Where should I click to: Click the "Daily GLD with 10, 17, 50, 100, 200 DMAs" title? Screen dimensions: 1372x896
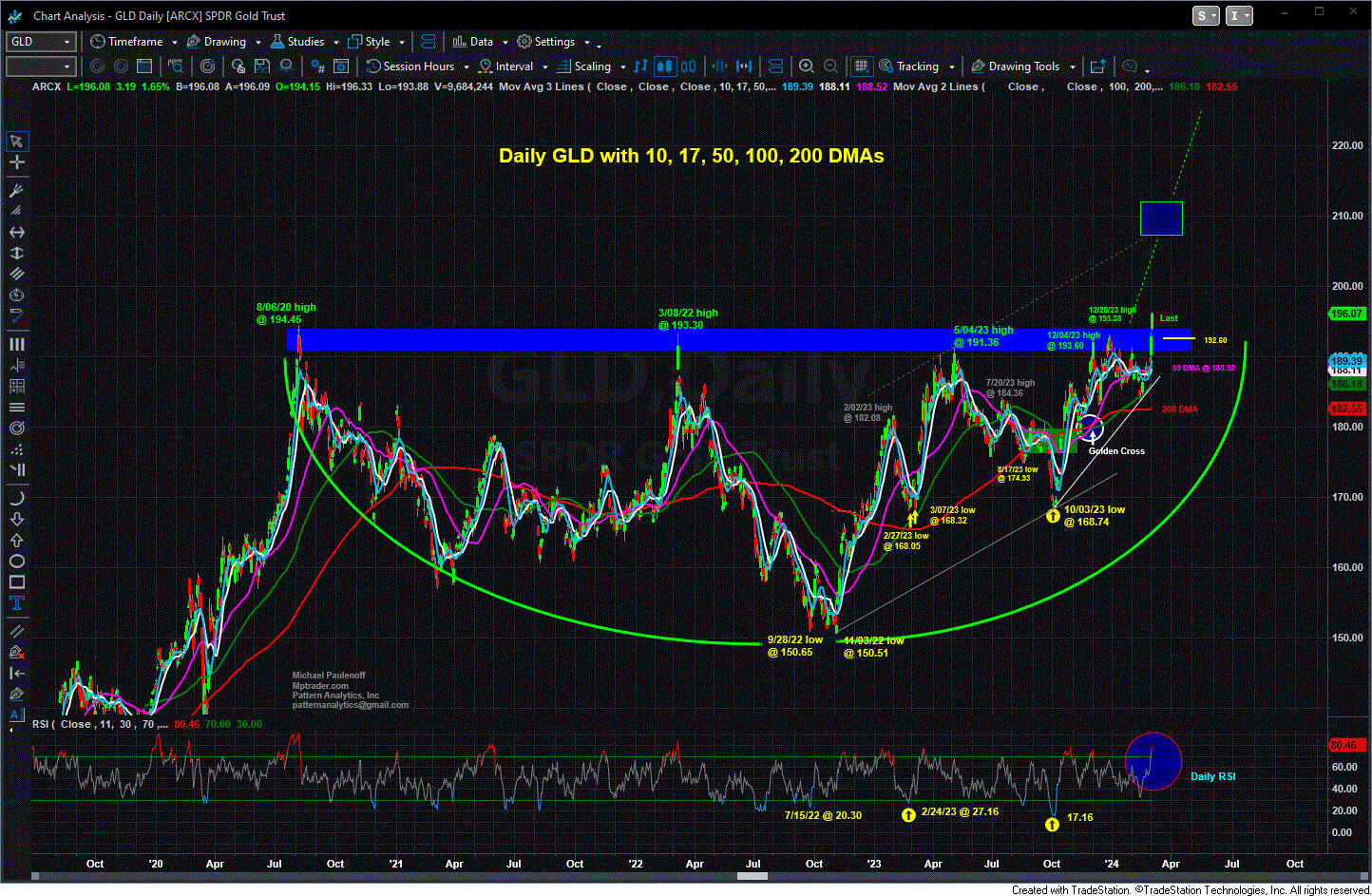click(692, 156)
